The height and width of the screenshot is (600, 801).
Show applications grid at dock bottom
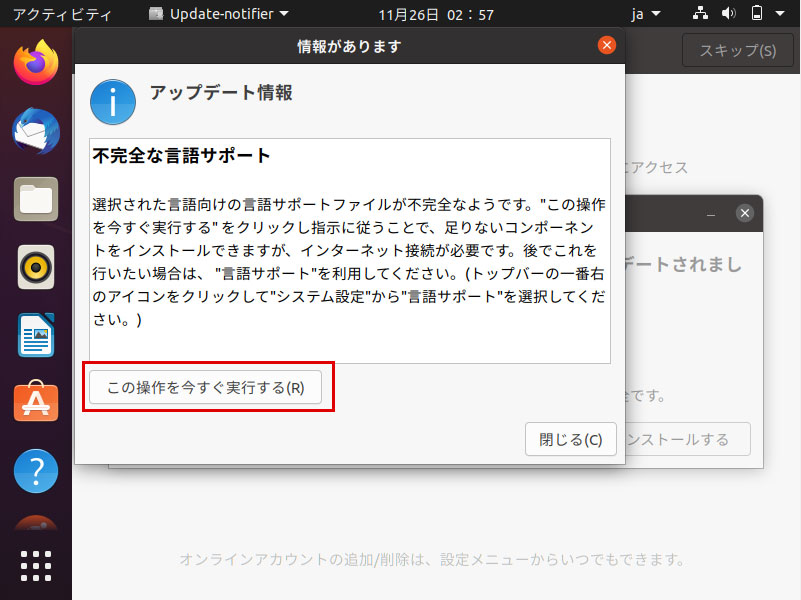36,566
